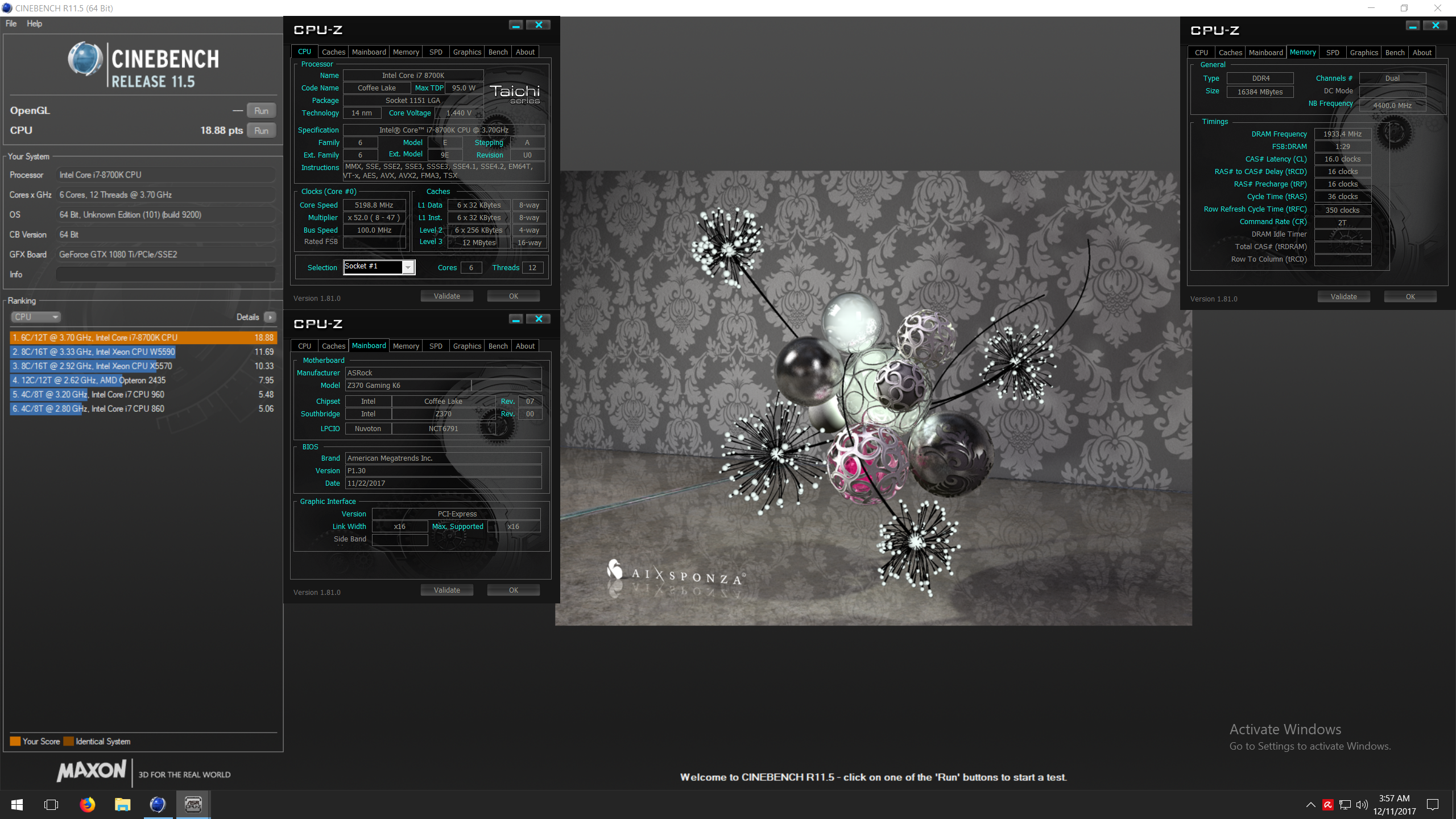1456x819 pixels.
Task: Open SPD tab in top-left CPU-Z
Action: [x=436, y=52]
